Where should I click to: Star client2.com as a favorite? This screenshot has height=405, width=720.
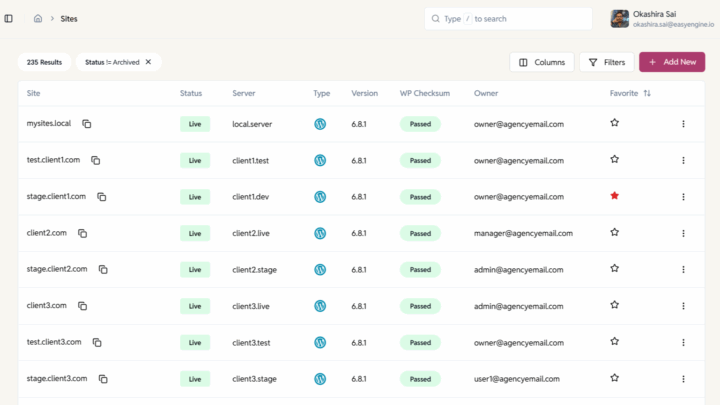tap(614, 232)
